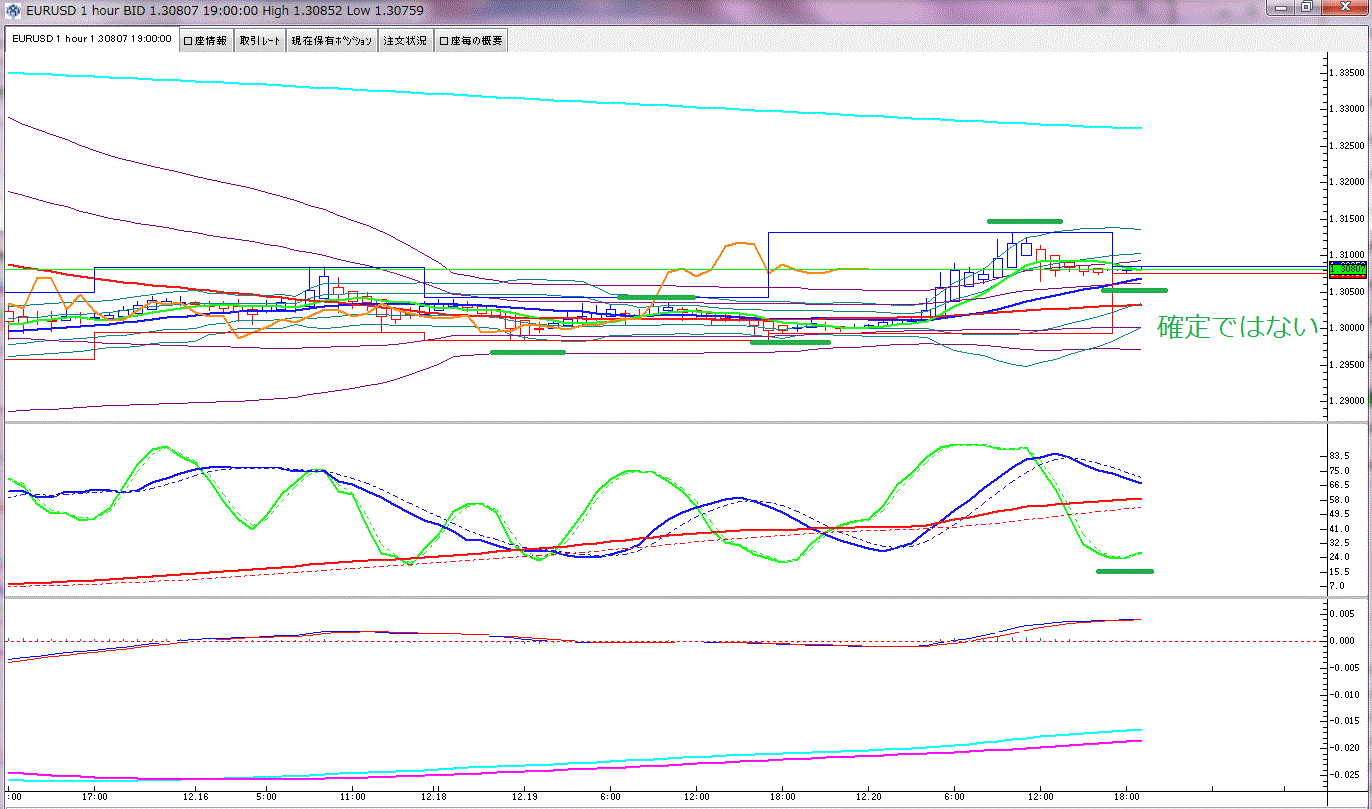Restore down the chart window
Screen dimensions: 1372x809
click(1308, 8)
